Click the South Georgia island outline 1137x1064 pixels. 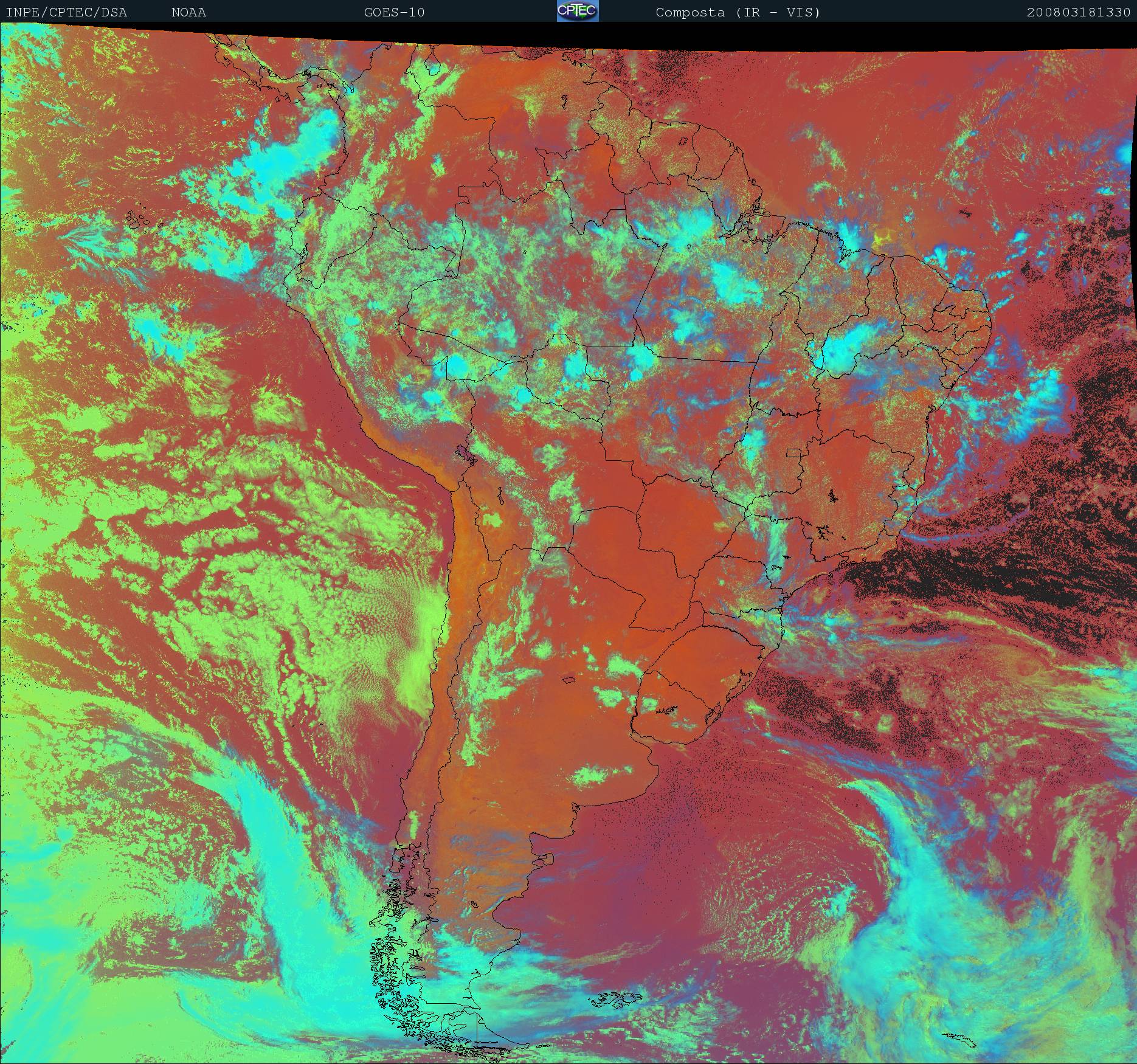[959, 1040]
